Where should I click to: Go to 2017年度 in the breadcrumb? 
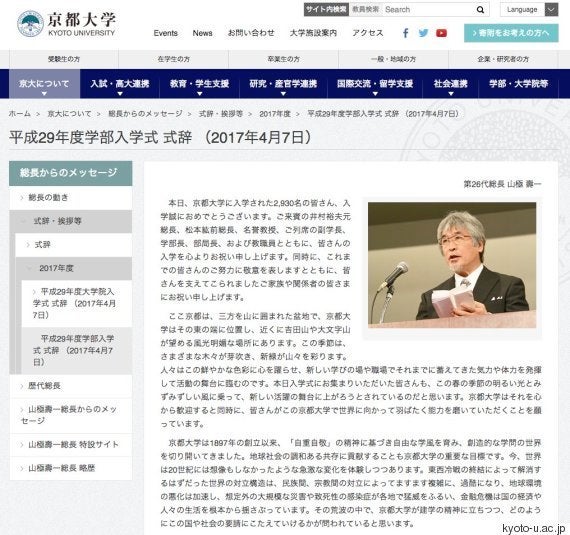click(x=275, y=114)
